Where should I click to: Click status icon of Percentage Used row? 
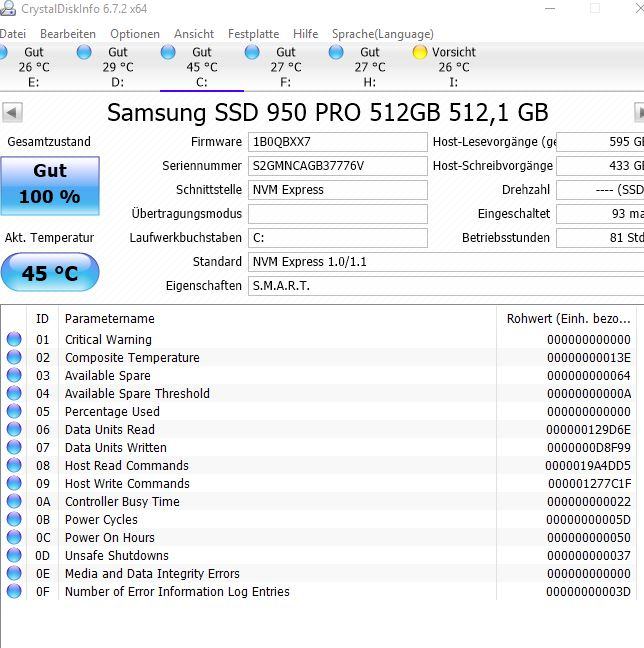click(x=14, y=411)
